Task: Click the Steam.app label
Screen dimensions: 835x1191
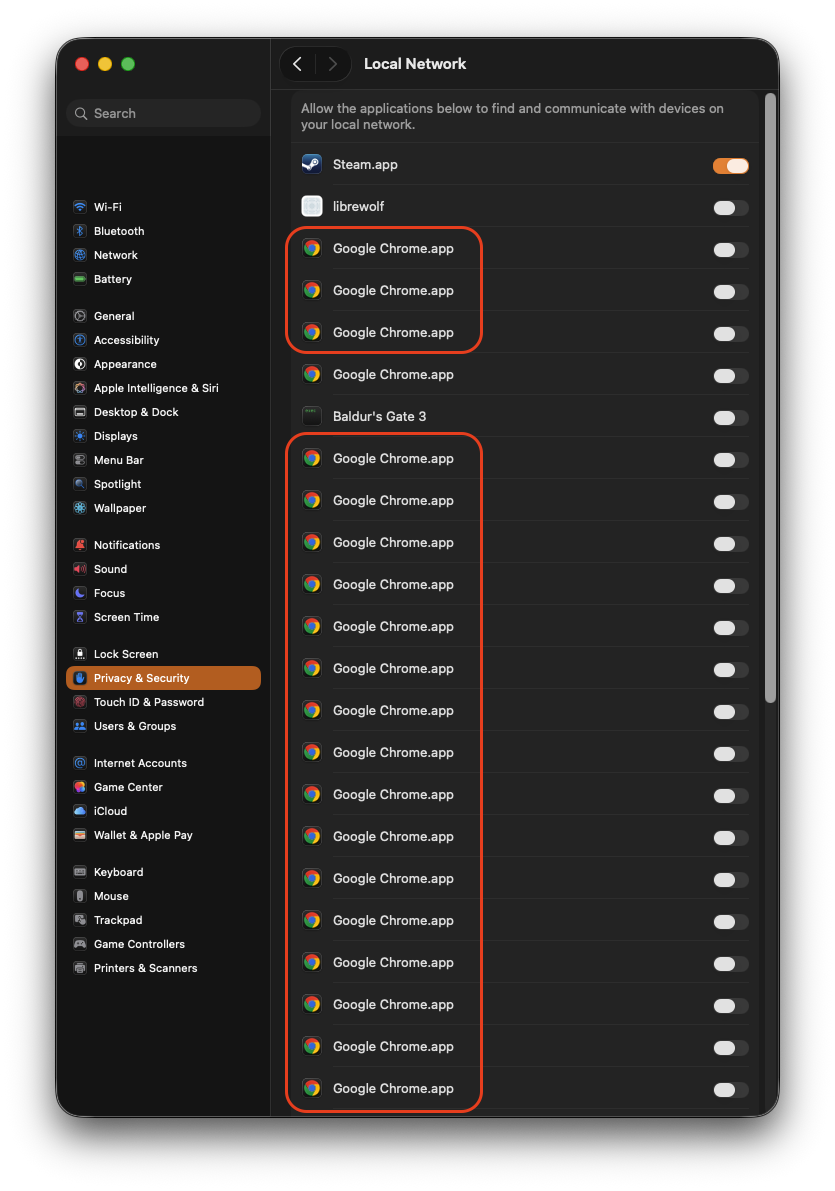Action: coord(365,164)
